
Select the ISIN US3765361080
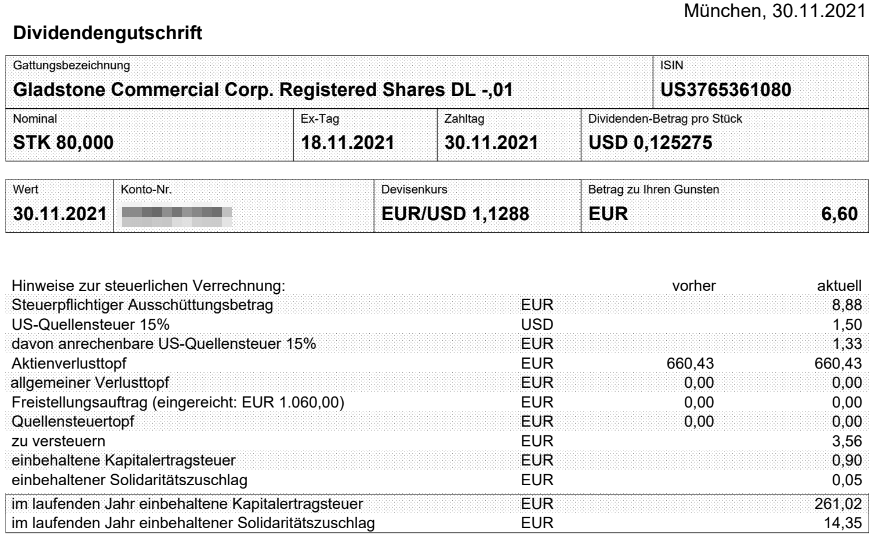coord(725,90)
